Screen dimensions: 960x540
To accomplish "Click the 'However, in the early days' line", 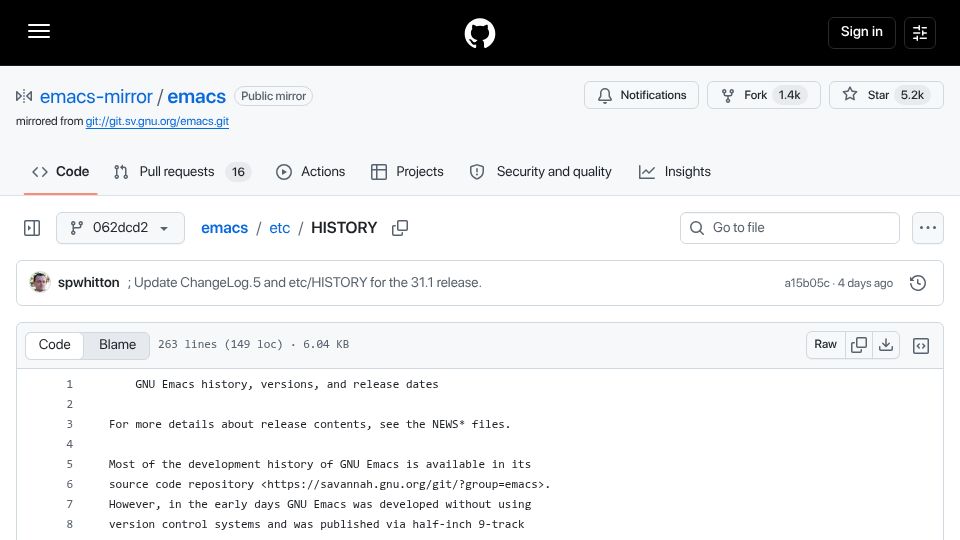I will pyautogui.click(x=320, y=504).
